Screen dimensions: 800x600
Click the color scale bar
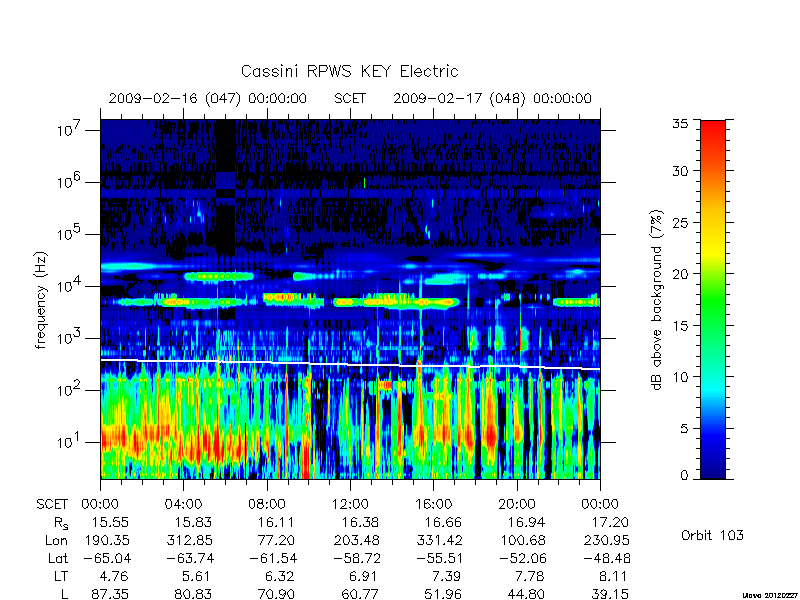tap(713, 299)
